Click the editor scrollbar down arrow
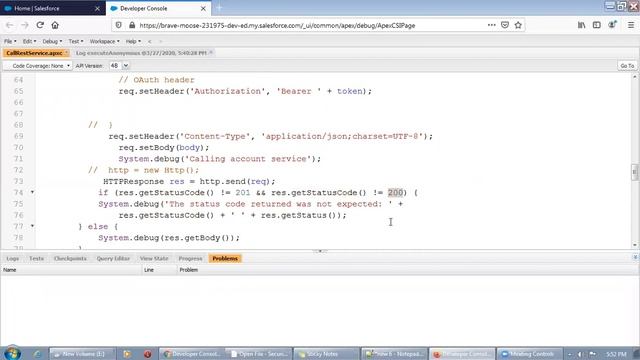 (x=635, y=245)
